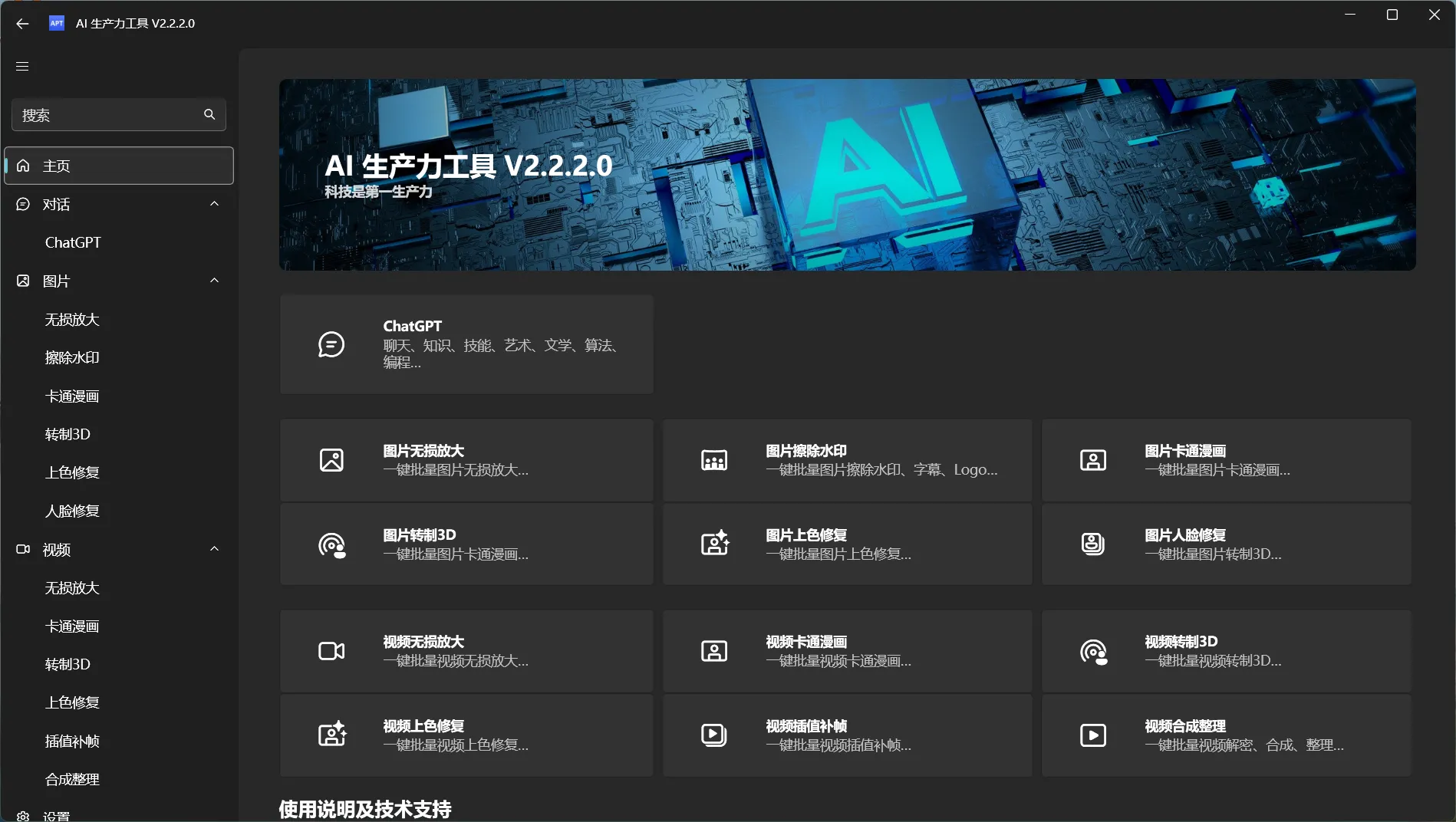The height and width of the screenshot is (822, 1456).
Task: Open 转制3D under 图片 in sidebar
Action: (x=68, y=434)
